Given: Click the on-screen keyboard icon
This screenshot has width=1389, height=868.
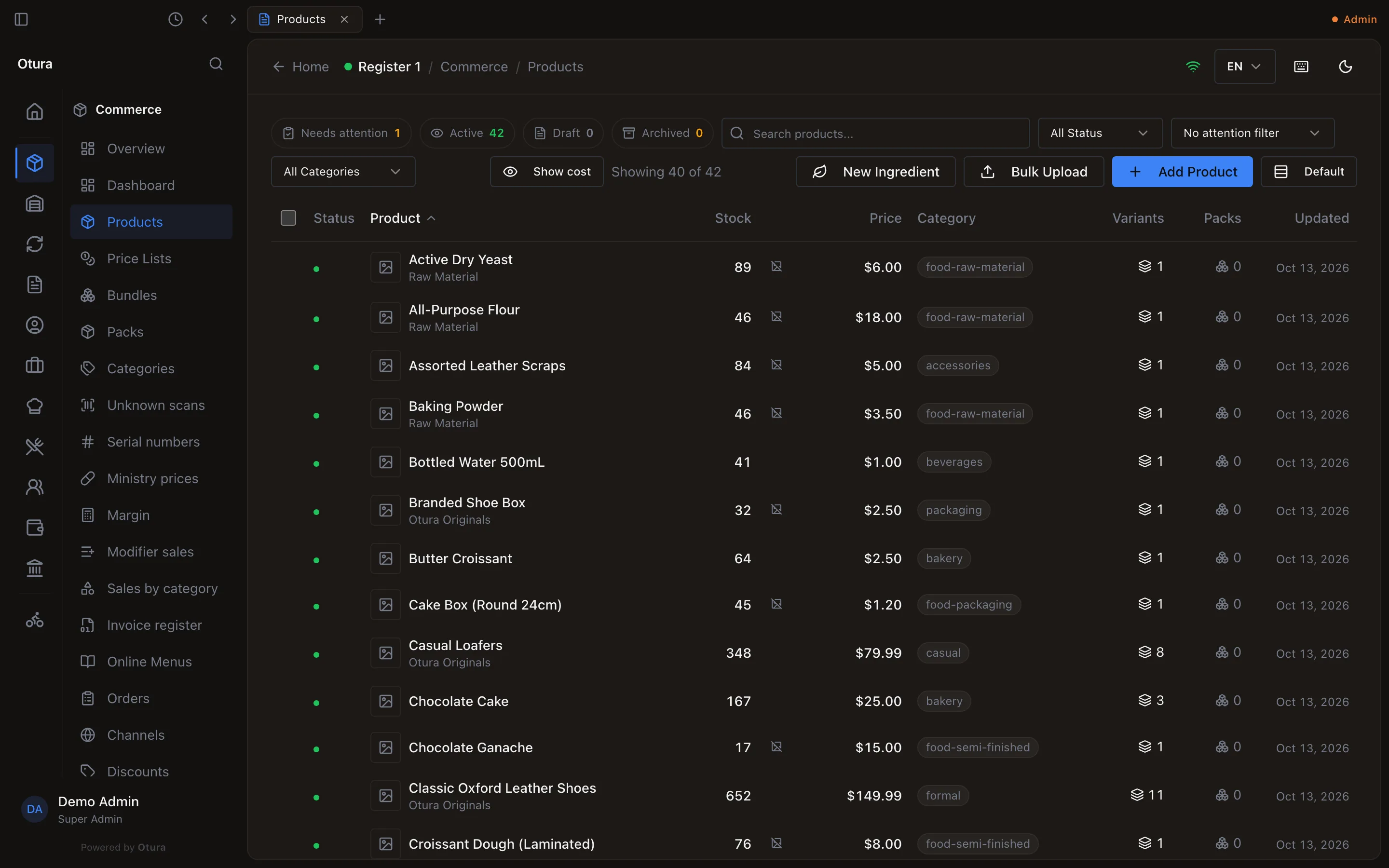Looking at the screenshot, I should pos(1301,67).
